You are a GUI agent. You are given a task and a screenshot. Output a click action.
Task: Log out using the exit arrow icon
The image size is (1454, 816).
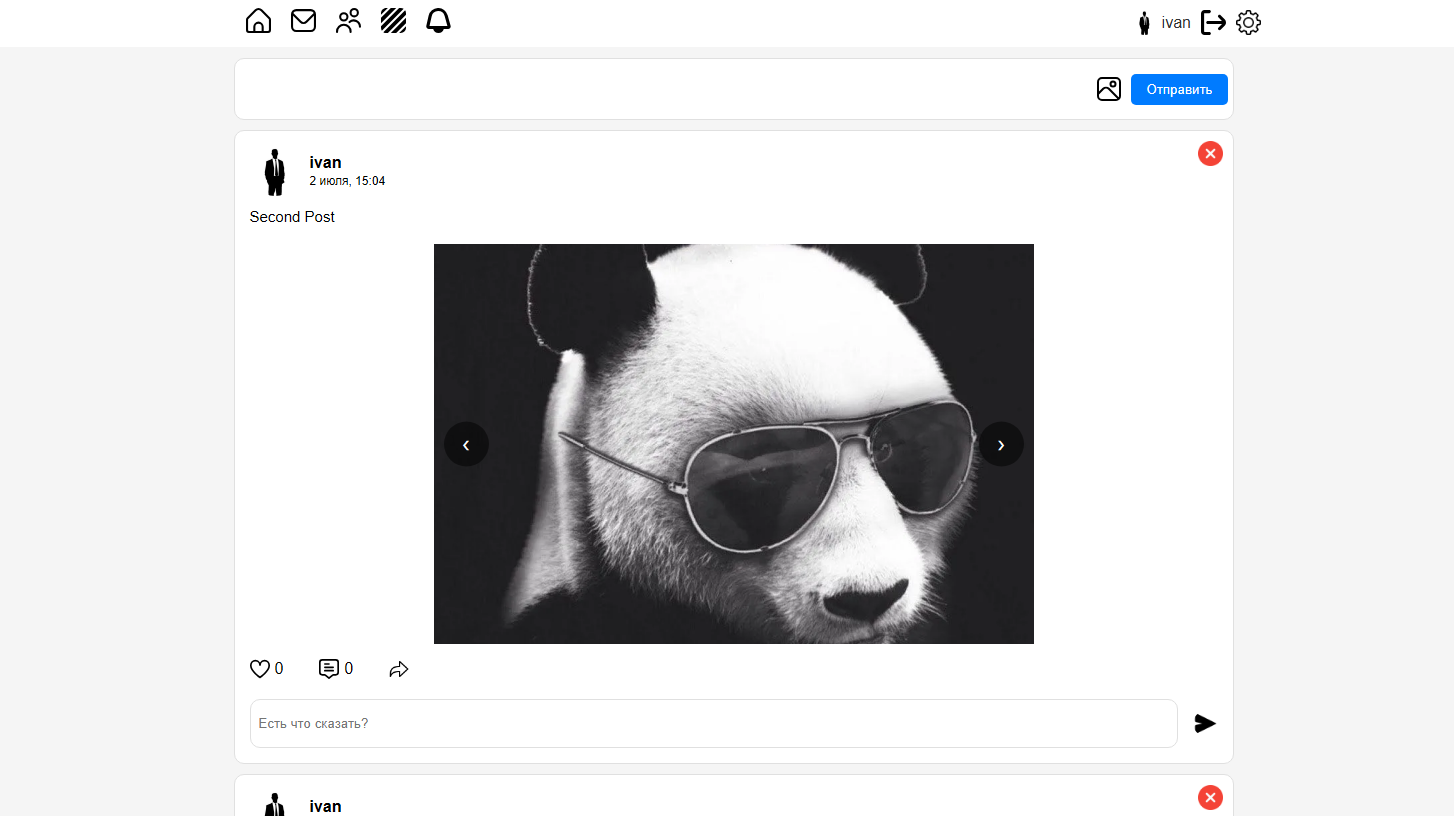point(1213,22)
